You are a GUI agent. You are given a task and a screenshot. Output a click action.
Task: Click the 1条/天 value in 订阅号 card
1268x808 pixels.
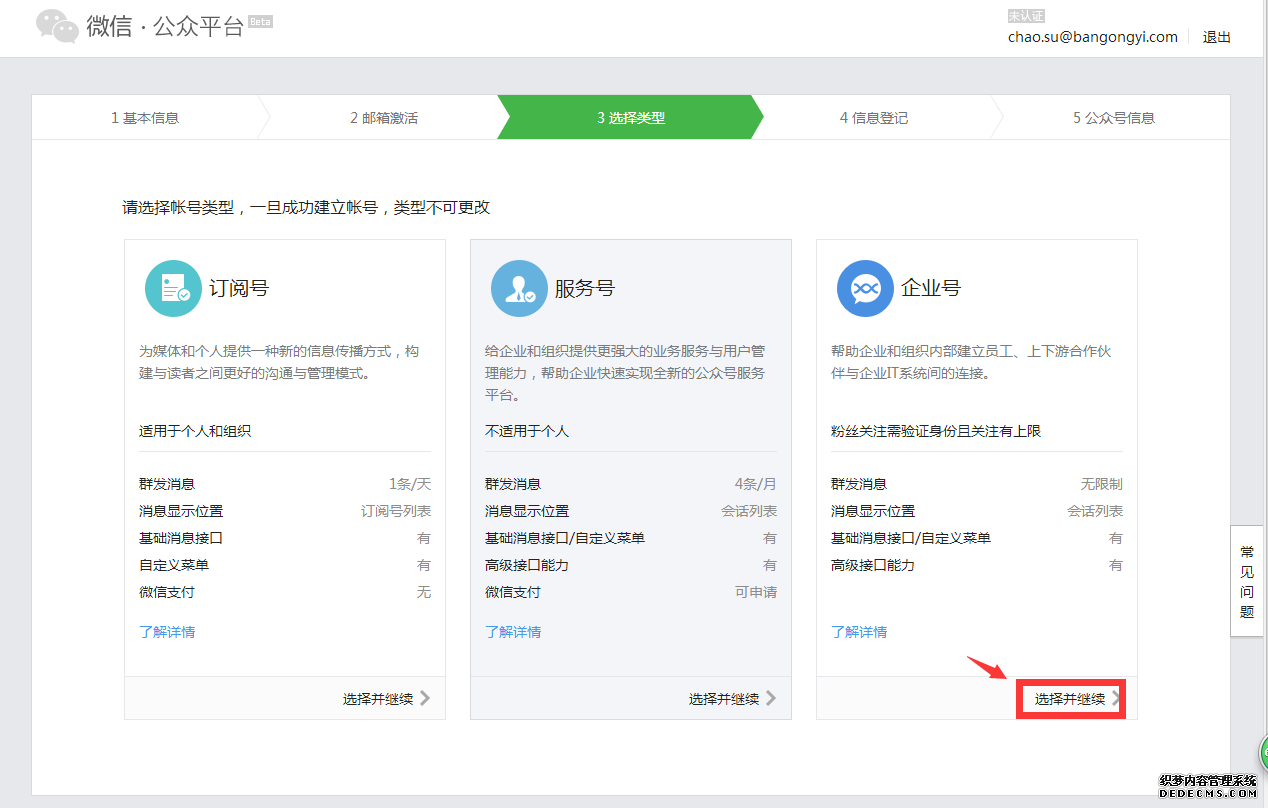point(410,484)
